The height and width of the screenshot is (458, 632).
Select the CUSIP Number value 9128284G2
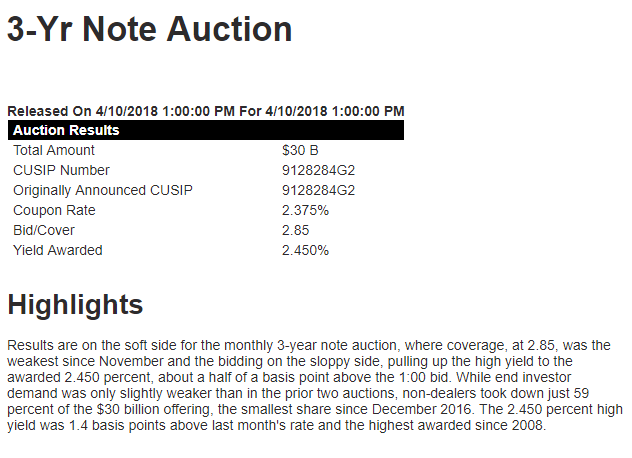(318, 170)
